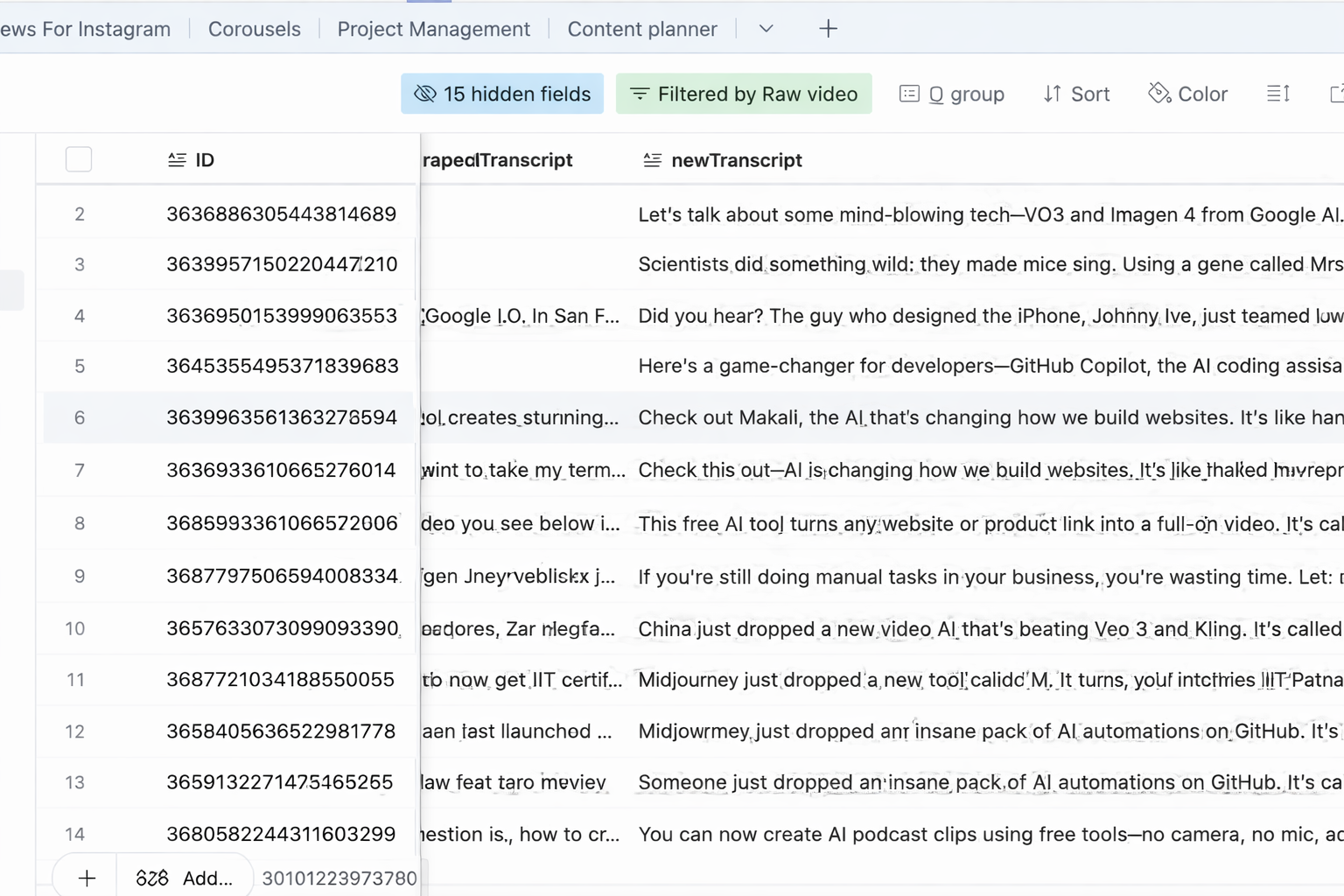
Task: Click the ID field type icon
Action: click(x=177, y=160)
